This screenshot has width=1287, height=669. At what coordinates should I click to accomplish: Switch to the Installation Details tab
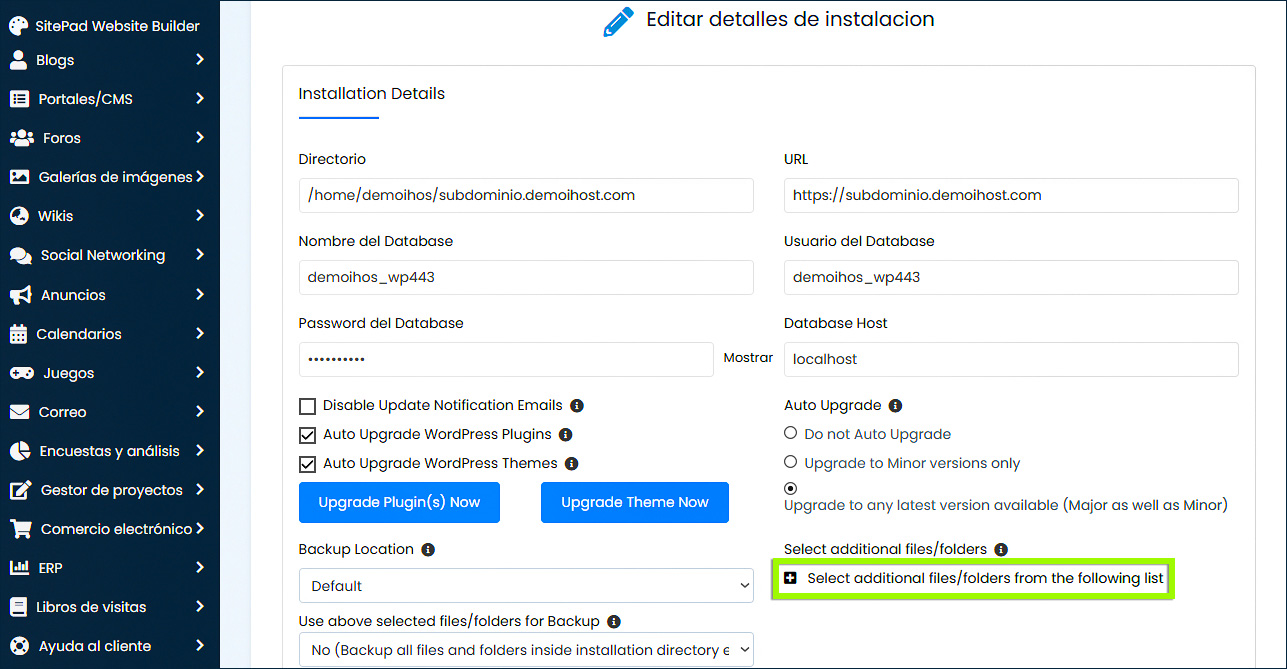pyautogui.click(x=371, y=93)
